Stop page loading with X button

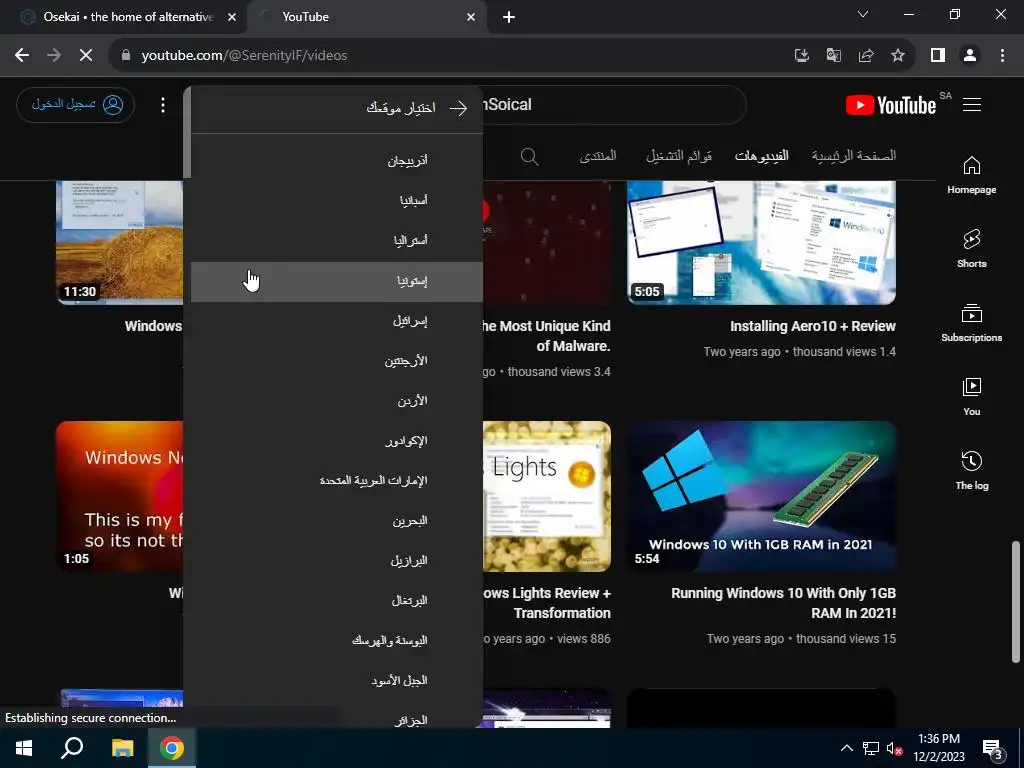pyautogui.click(x=86, y=56)
